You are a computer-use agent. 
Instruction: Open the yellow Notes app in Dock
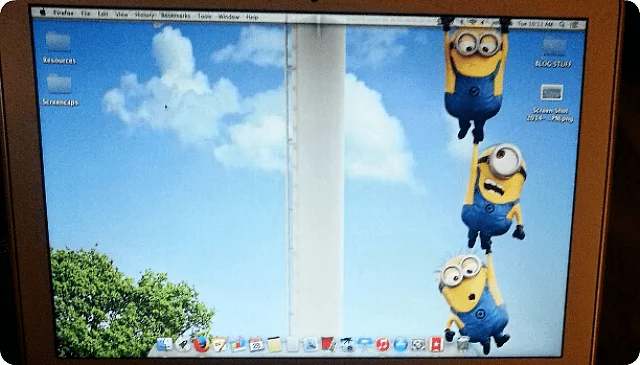(274, 345)
